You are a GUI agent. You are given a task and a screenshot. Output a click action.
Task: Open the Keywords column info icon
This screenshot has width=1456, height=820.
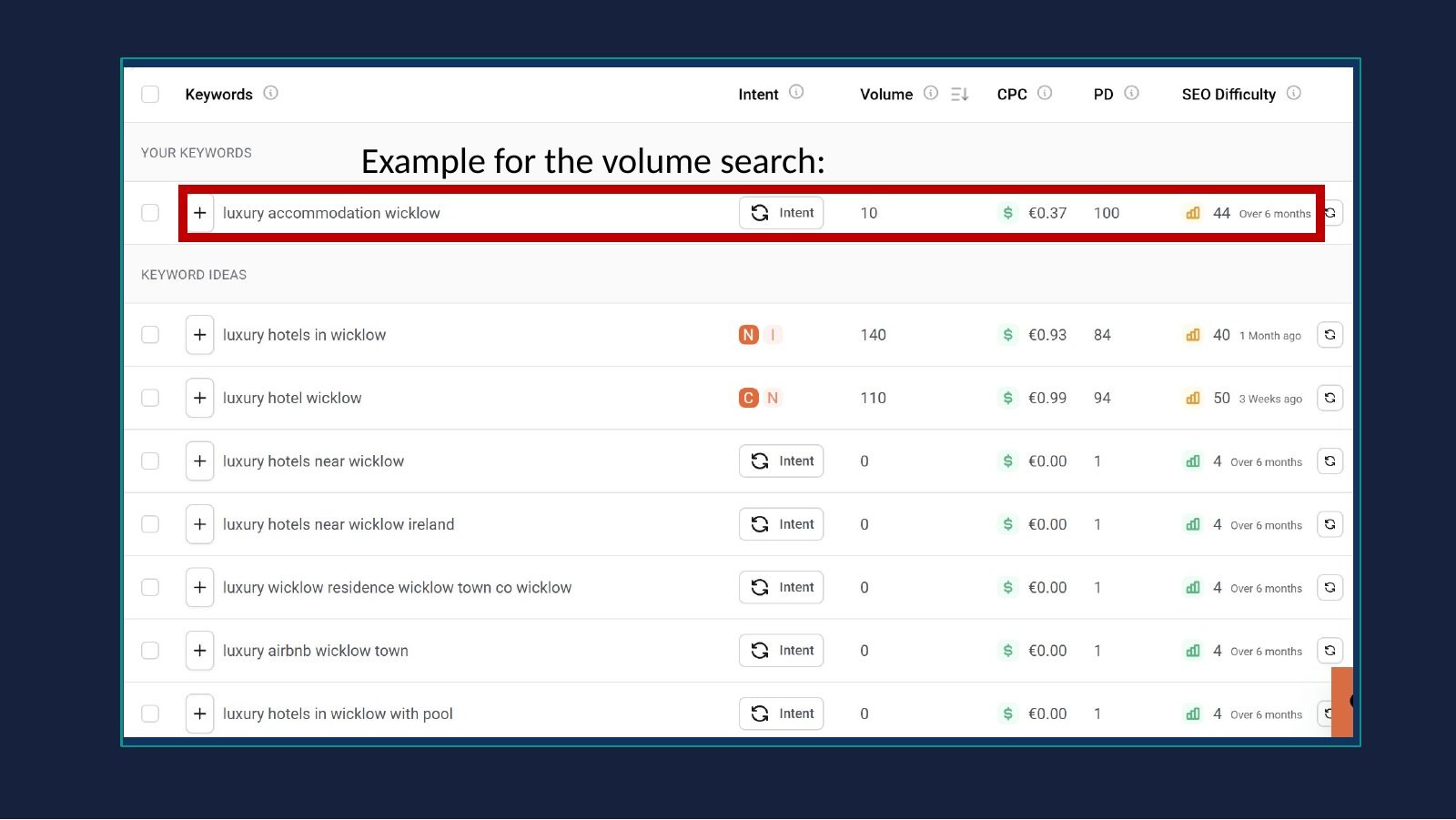point(270,93)
